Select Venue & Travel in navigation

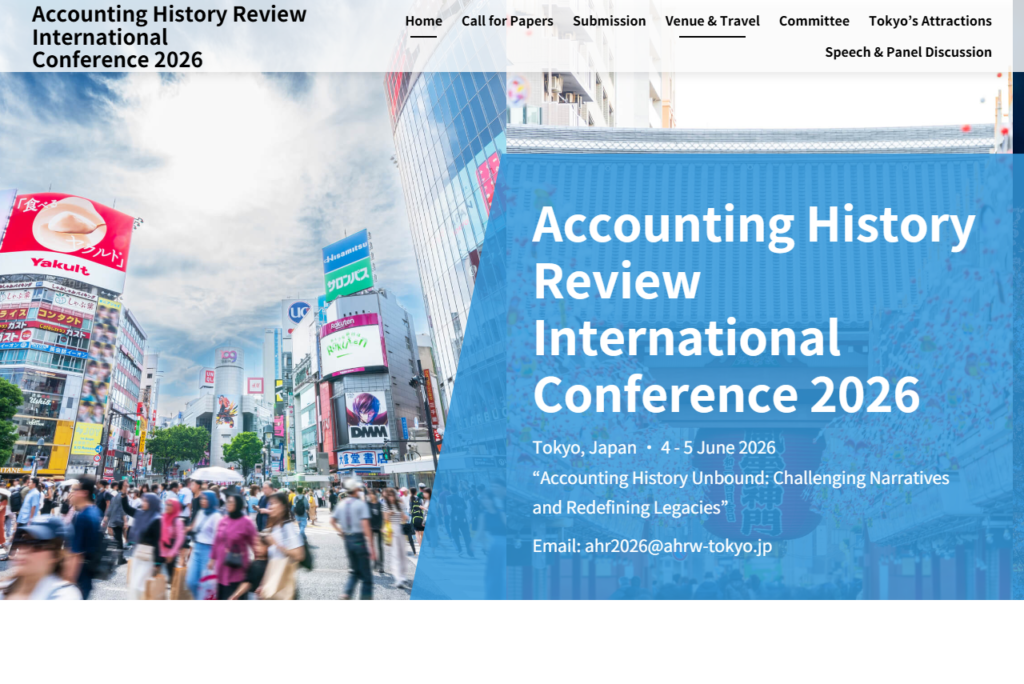pos(712,21)
